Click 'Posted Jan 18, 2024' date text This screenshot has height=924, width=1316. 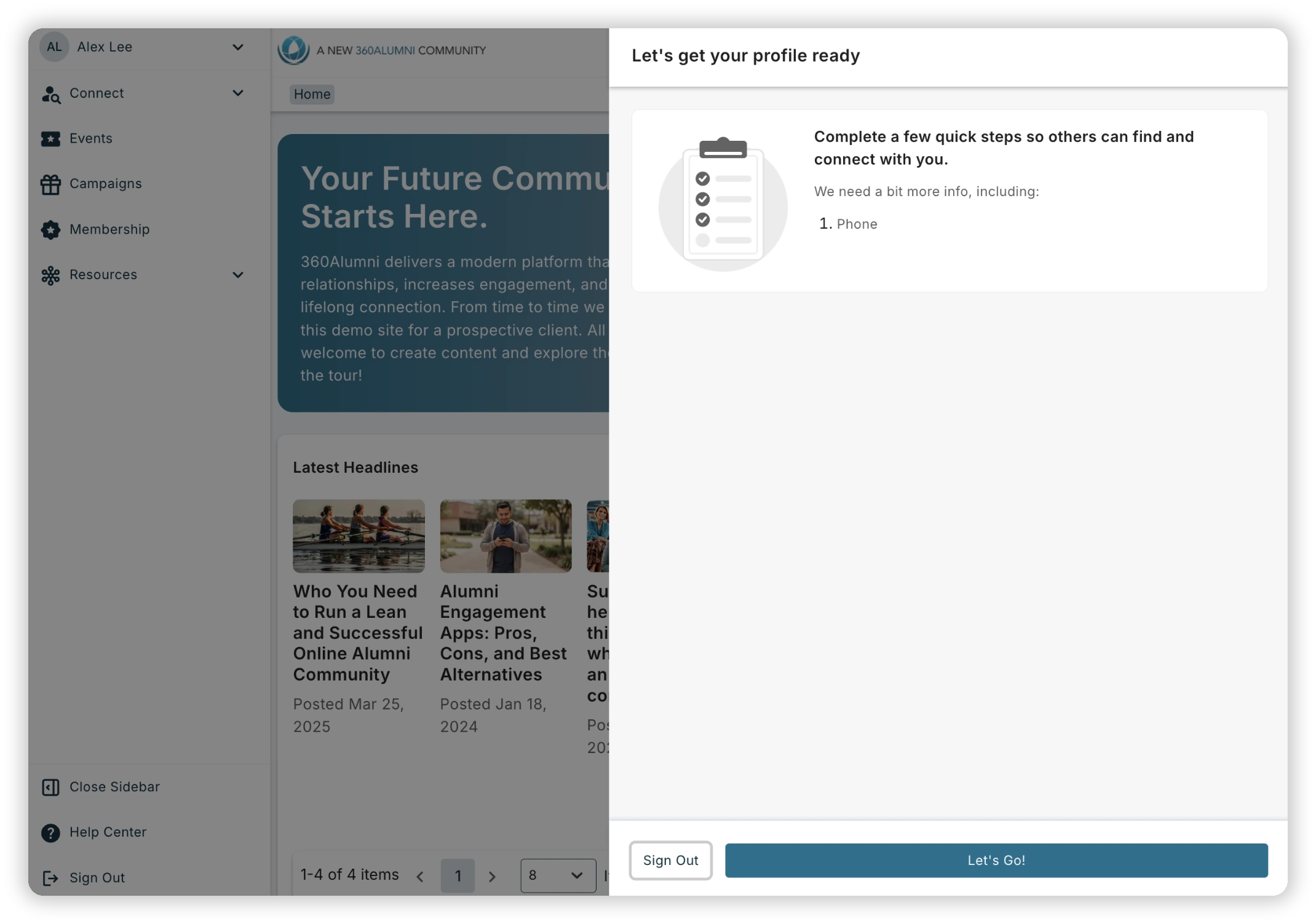[493, 716]
